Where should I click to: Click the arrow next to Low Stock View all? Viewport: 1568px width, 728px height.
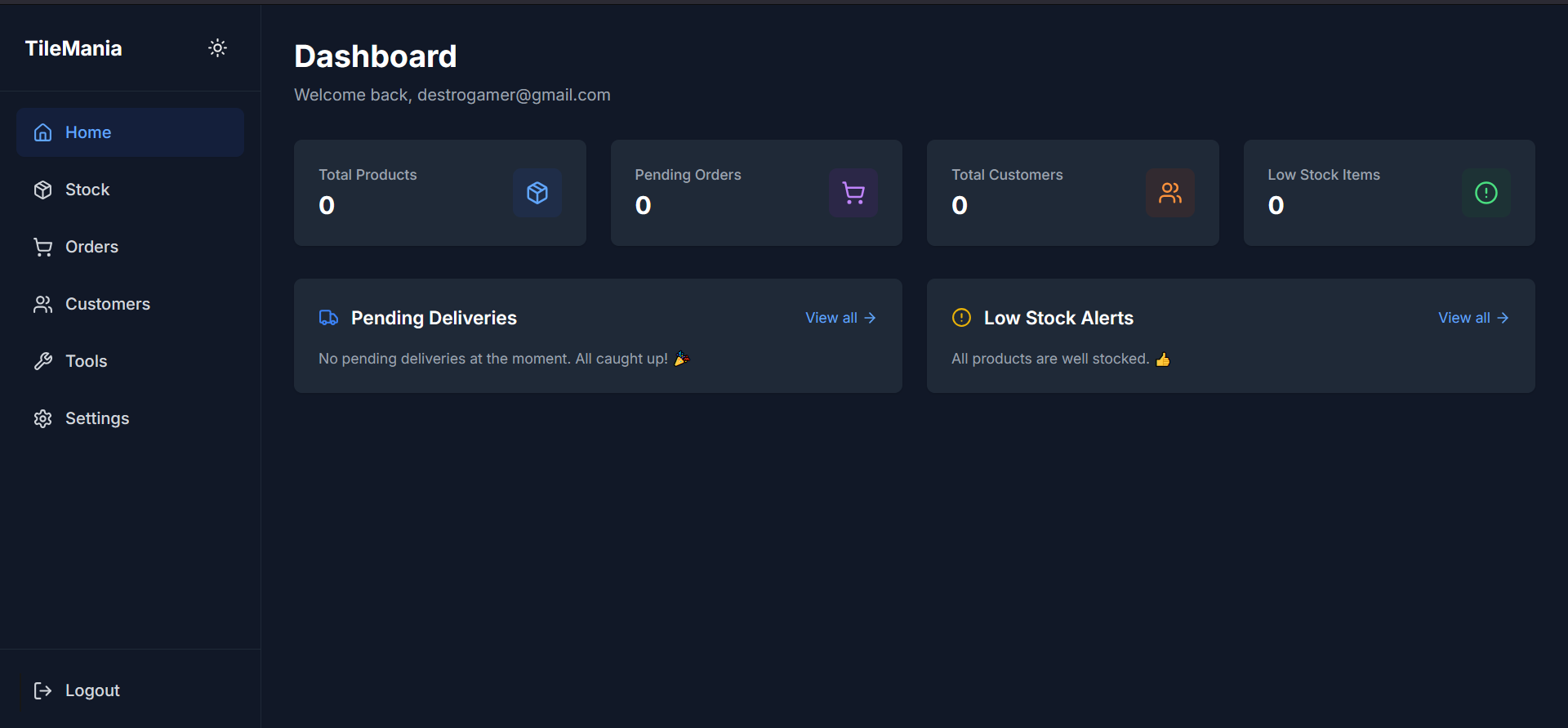pos(1503,318)
